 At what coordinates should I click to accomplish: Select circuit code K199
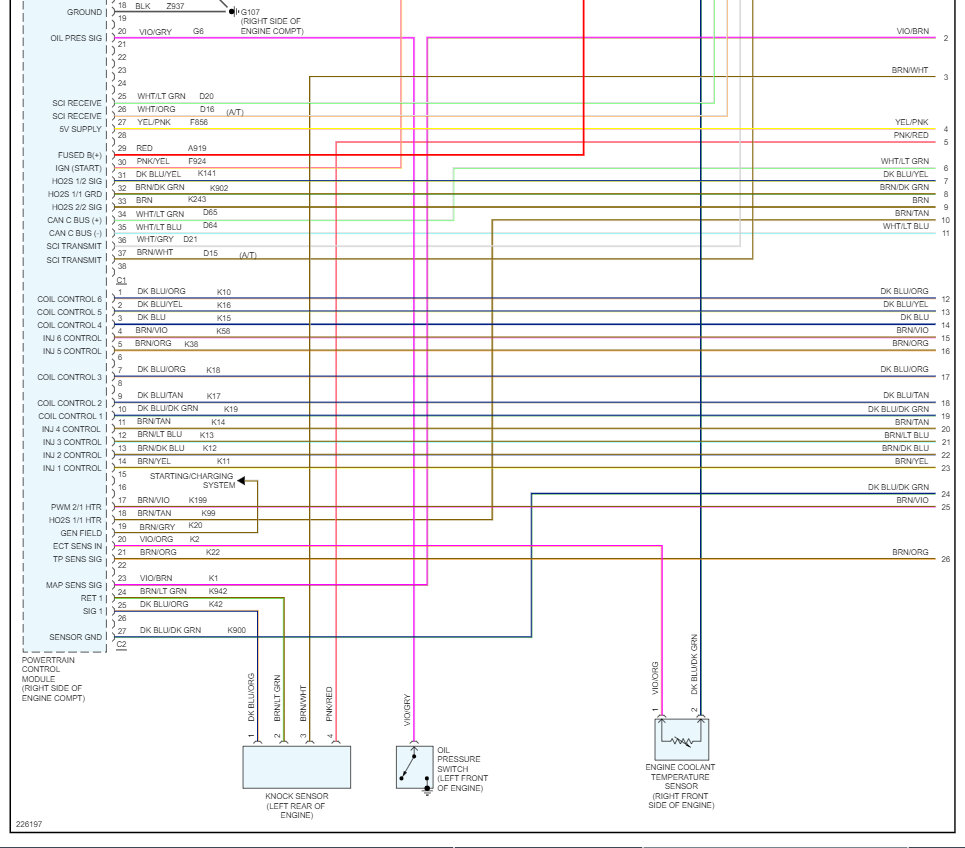pos(198,500)
